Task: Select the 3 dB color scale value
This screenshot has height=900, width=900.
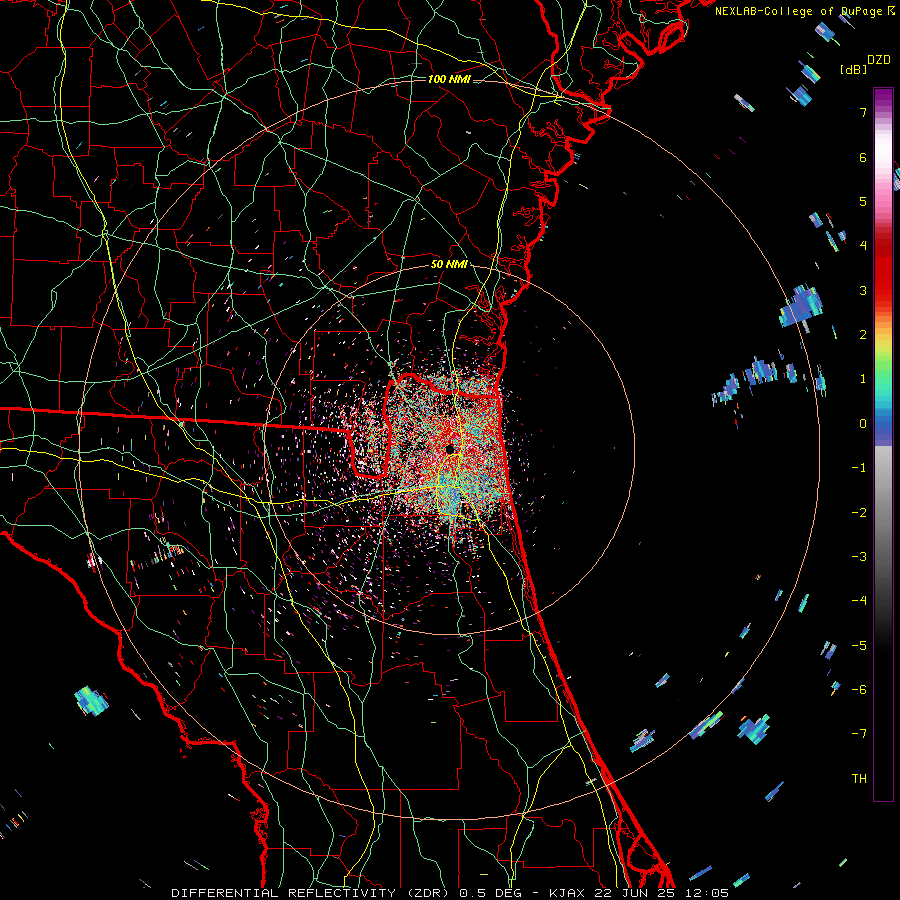Action: [863, 290]
